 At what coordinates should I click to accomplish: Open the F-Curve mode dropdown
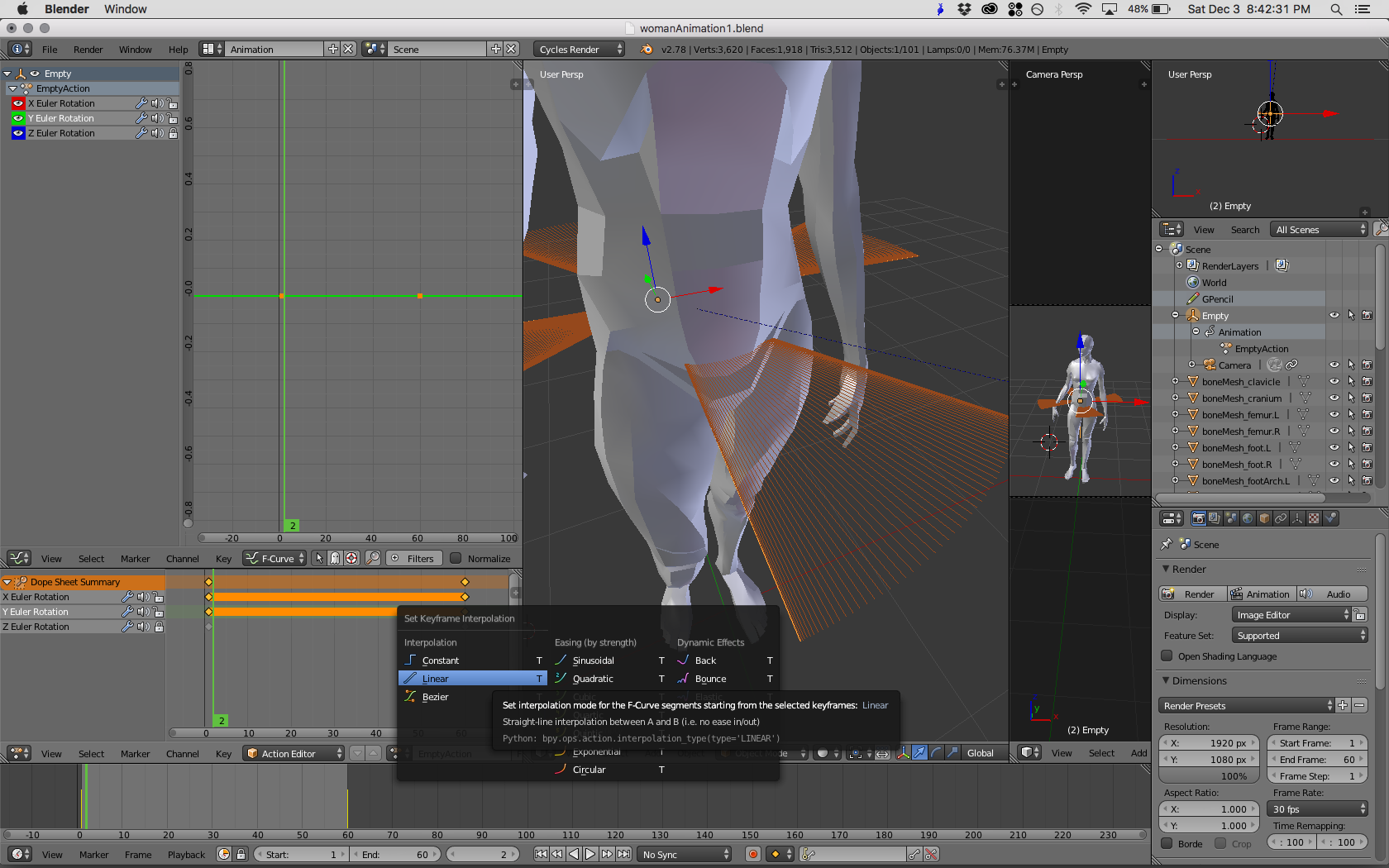pos(274,558)
